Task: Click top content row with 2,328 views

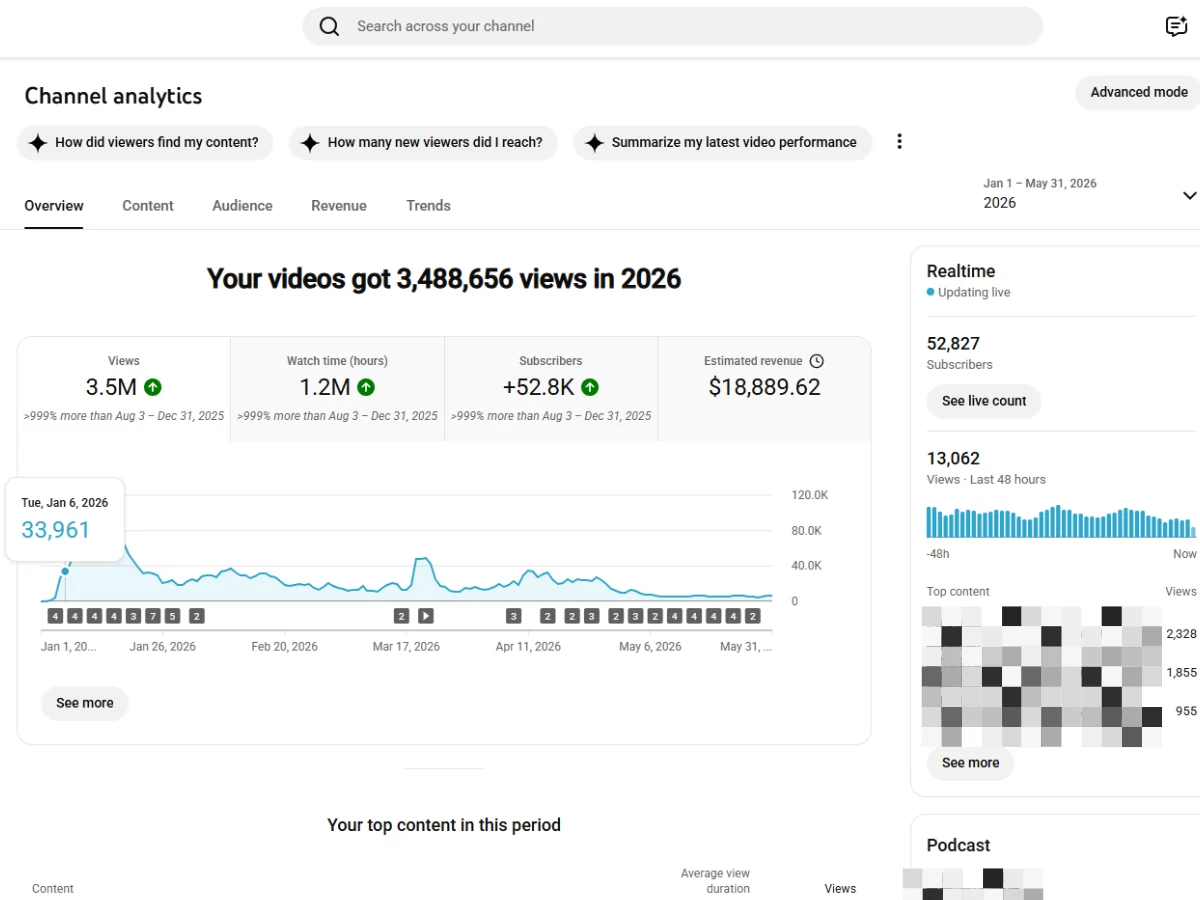Action: (1059, 634)
